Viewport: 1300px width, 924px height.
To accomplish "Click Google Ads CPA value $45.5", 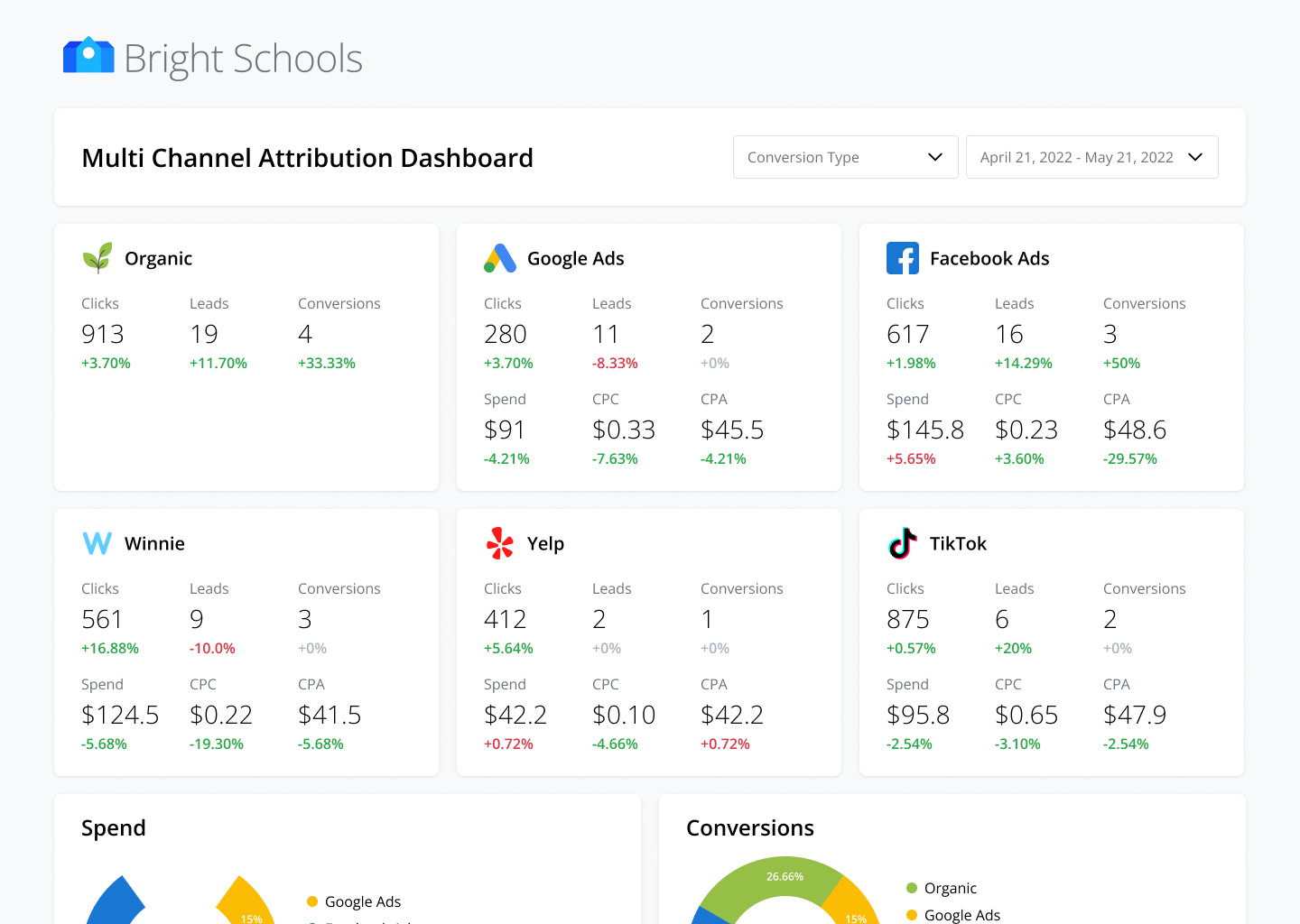I will (732, 430).
